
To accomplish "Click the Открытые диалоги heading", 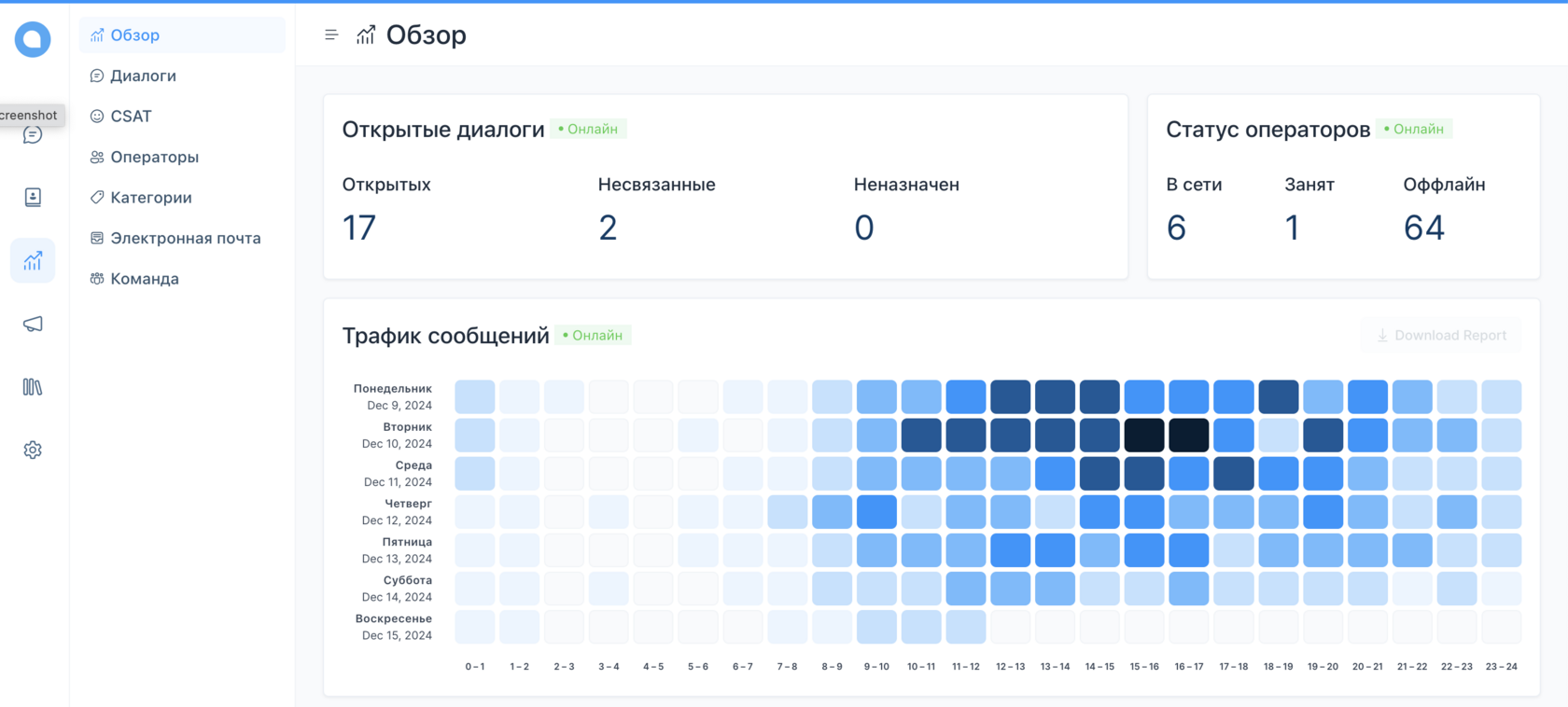I will point(443,130).
